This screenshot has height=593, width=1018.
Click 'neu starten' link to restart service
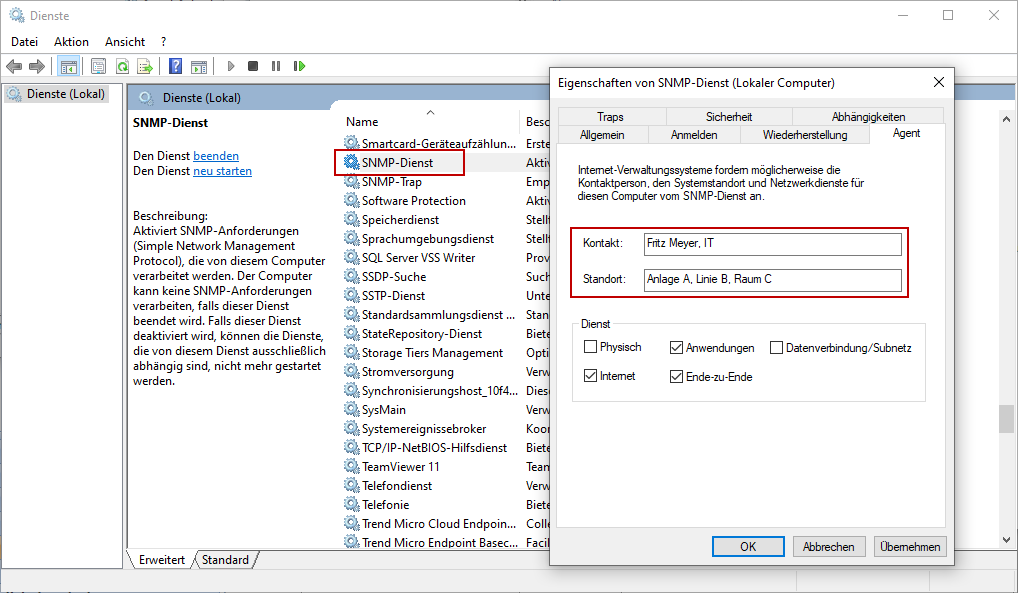[223, 171]
